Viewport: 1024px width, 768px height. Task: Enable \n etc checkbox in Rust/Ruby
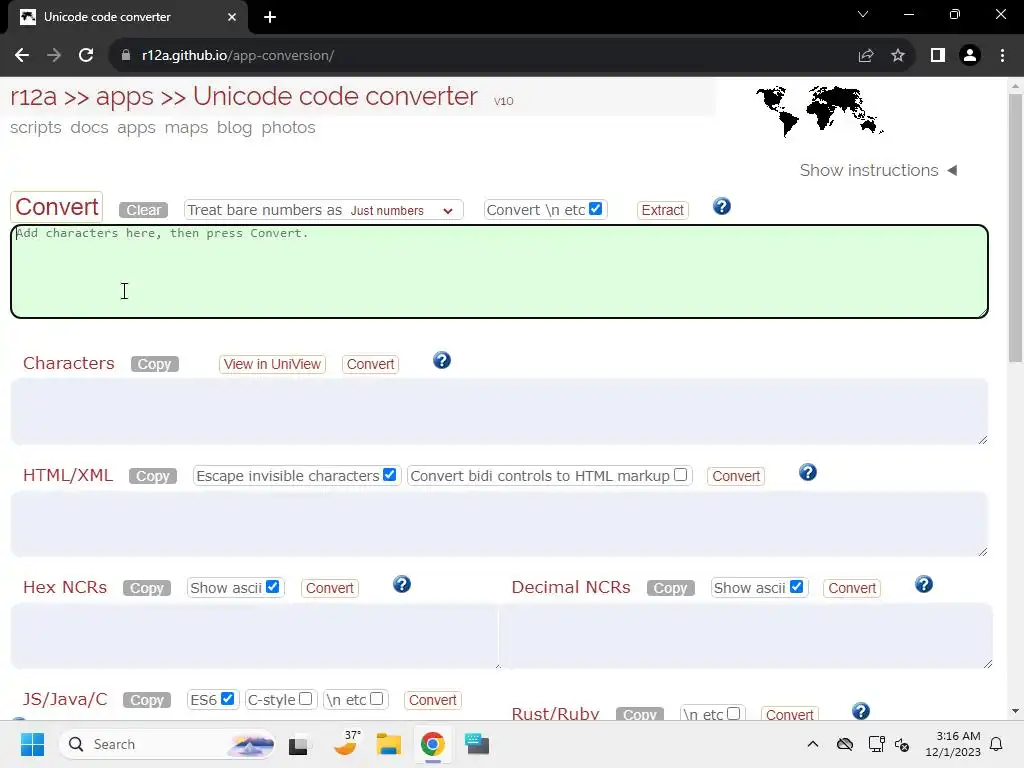coord(733,713)
